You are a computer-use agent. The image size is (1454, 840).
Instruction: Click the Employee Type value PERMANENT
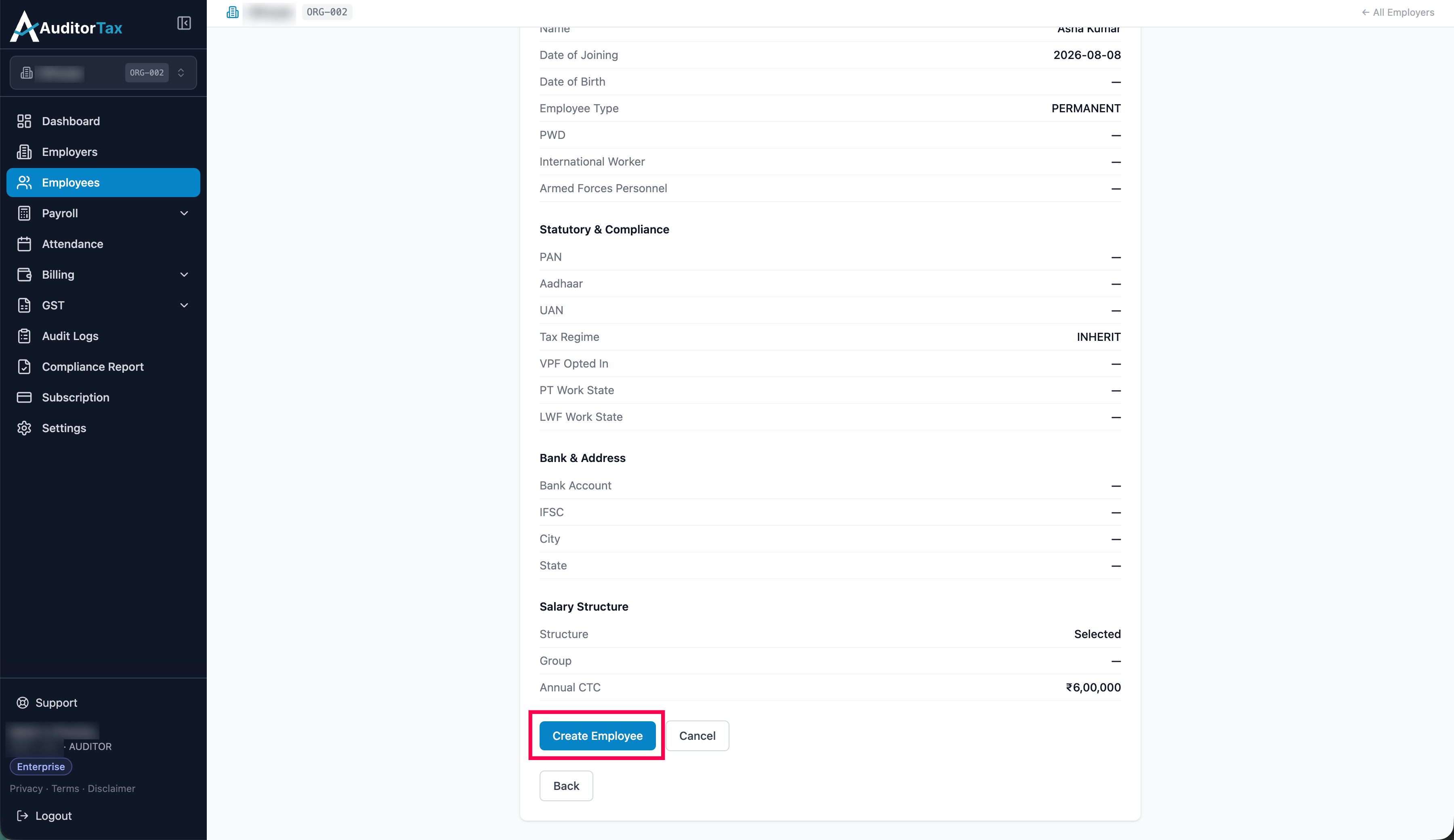click(1086, 109)
